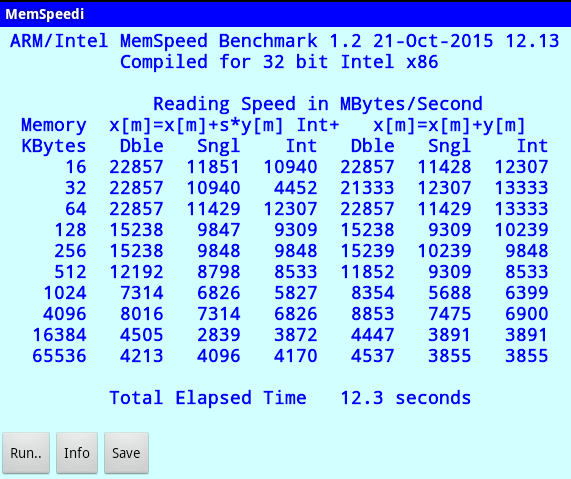Viewport: 571px width, 479px height.
Task: Click the 'x[m]=x[m]+y[m]' column group header
Action: pyautogui.click(x=449, y=126)
